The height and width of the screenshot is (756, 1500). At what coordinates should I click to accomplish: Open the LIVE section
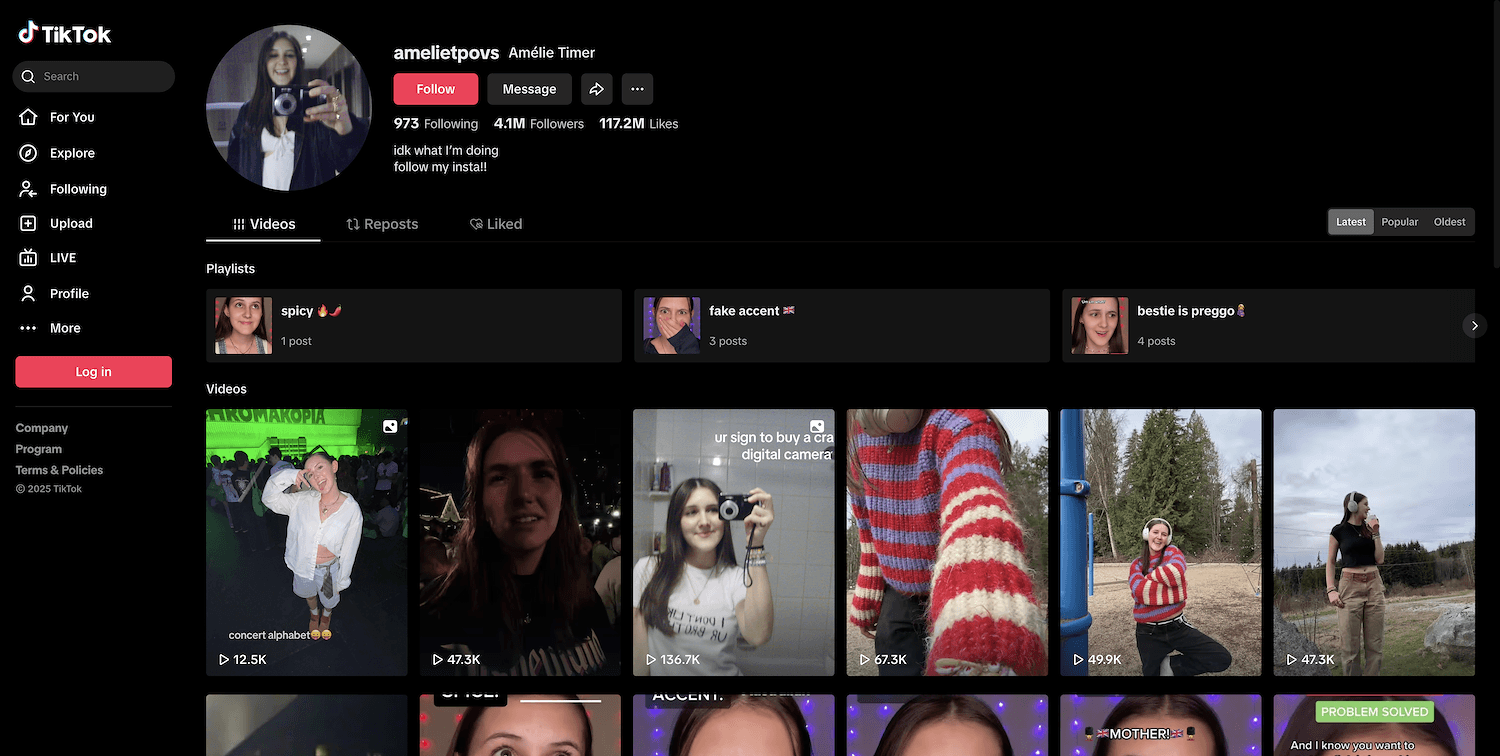click(x=62, y=258)
